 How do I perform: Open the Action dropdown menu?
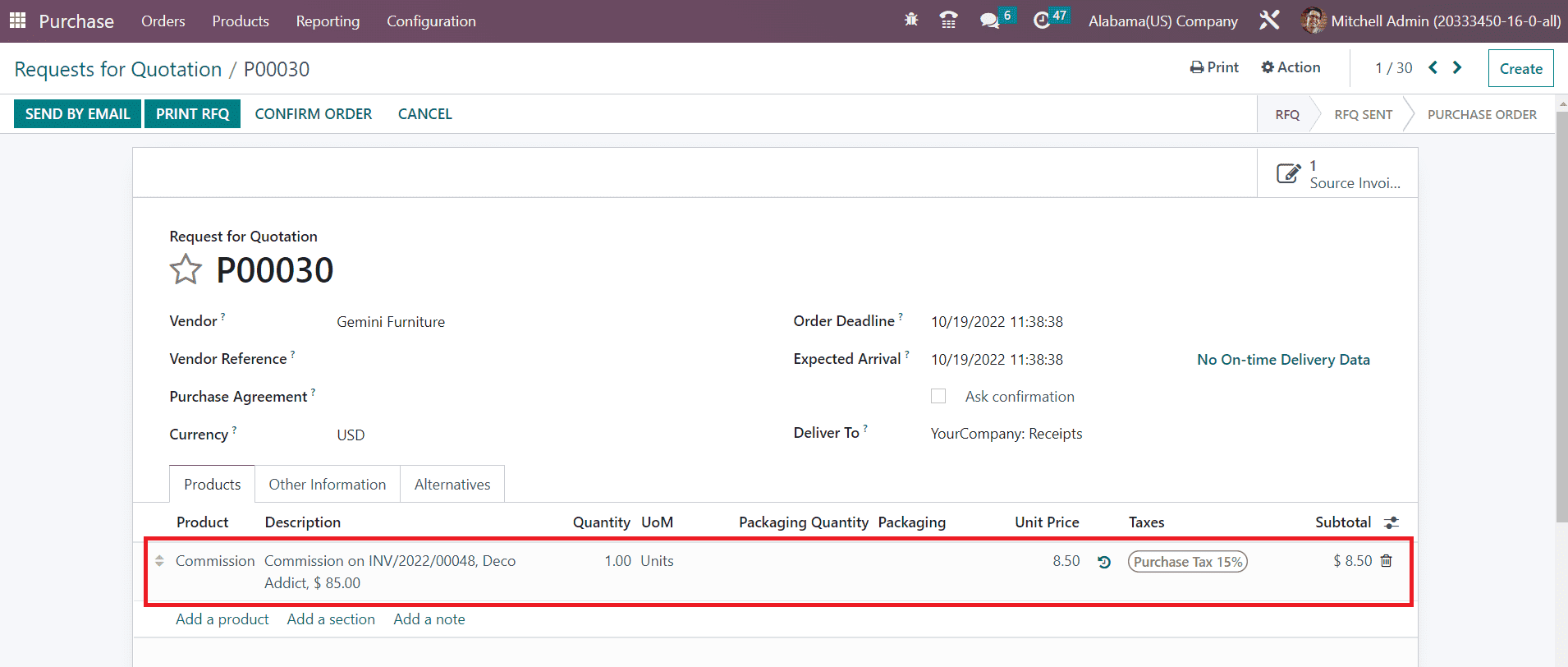(1291, 67)
